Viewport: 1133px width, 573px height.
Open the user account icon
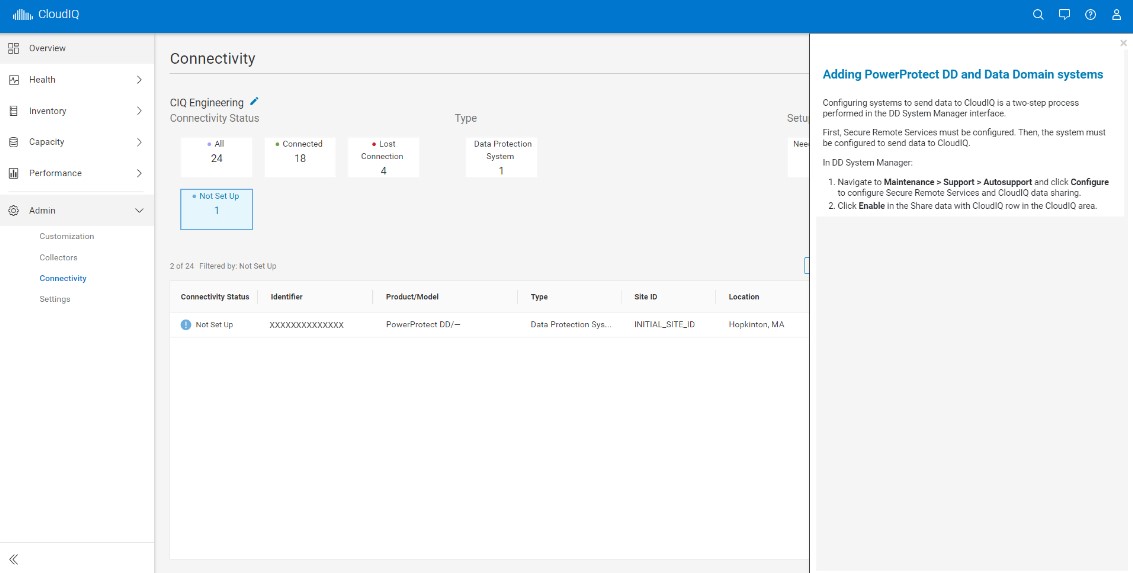1116,14
